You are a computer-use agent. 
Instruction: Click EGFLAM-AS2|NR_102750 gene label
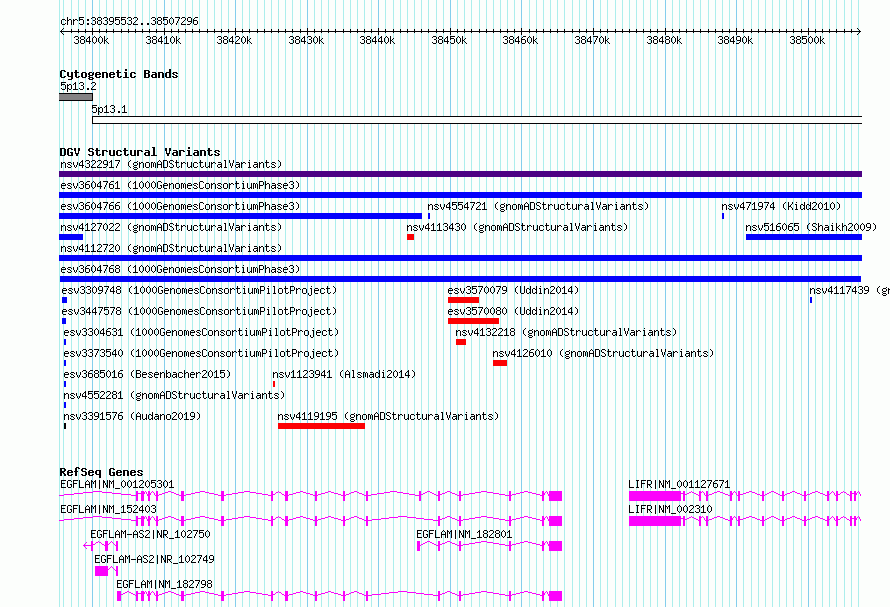(150, 534)
